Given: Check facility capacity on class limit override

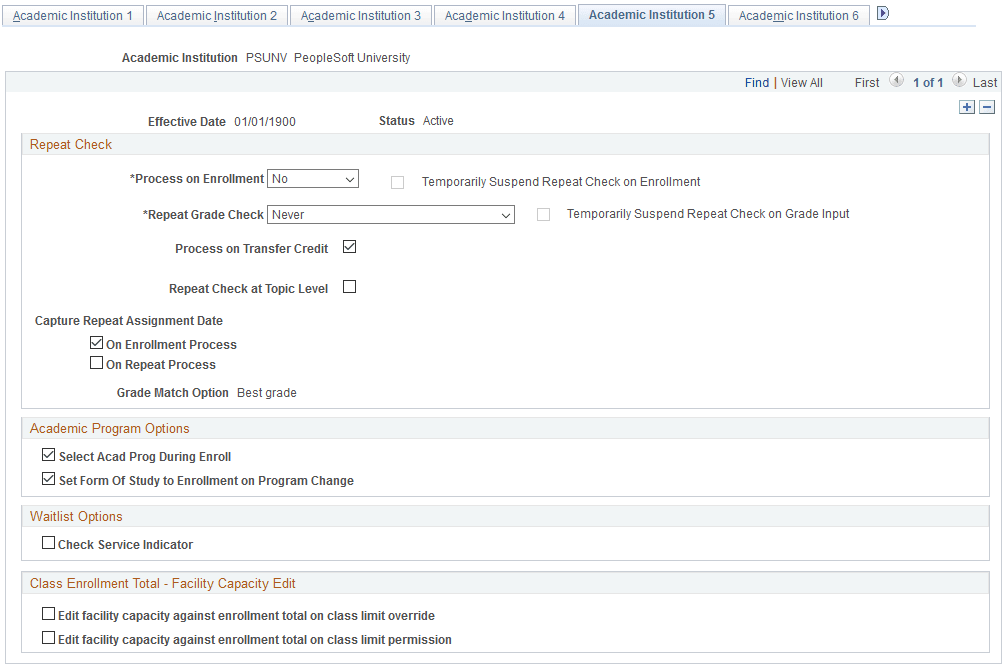Looking at the screenshot, I should tap(48, 614).
